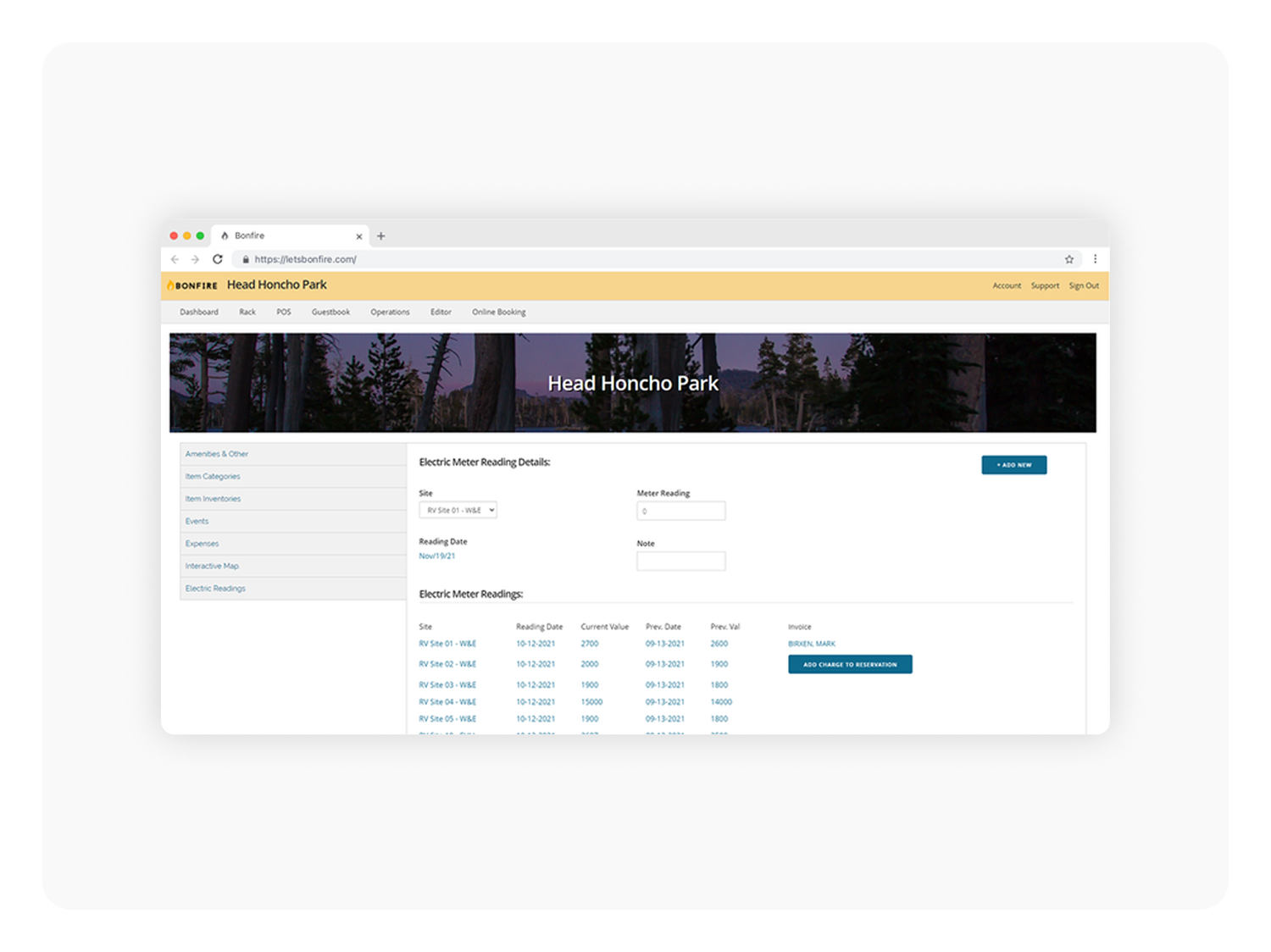Screen dimensions: 1271x952
Task: Click the Current Value column header
Action: pyautogui.click(x=605, y=628)
